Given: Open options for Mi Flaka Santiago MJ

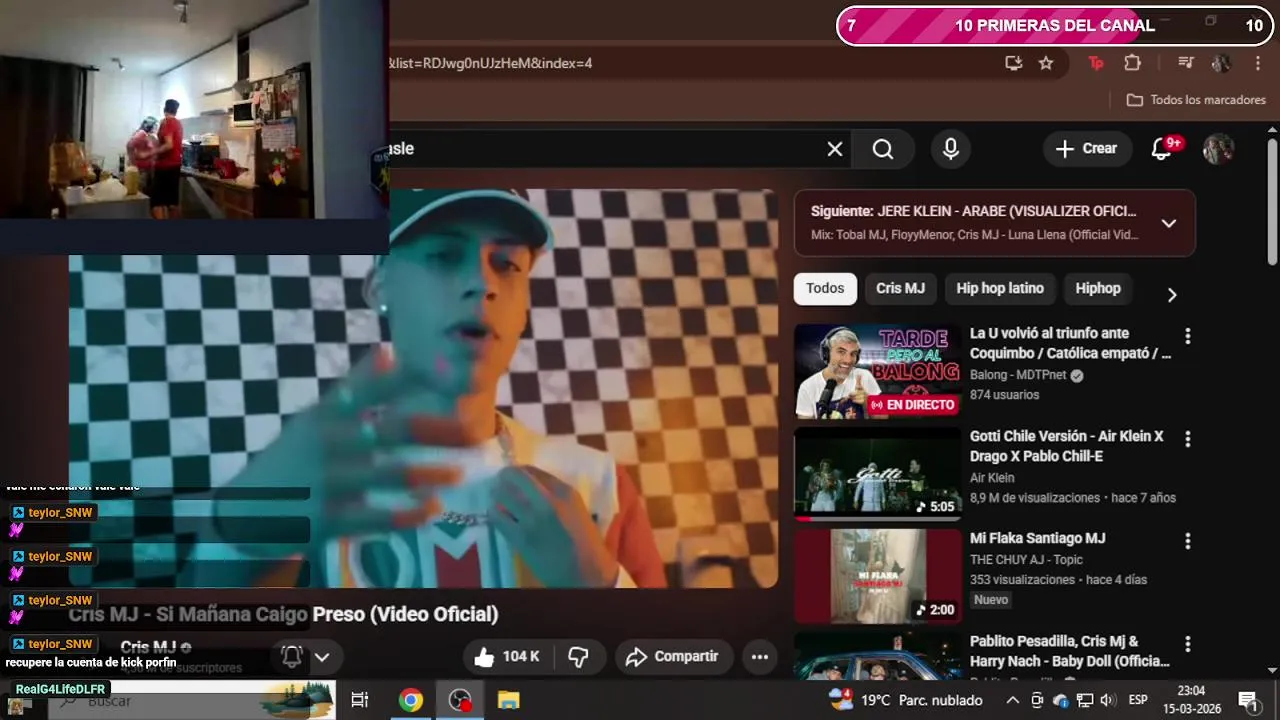Looking at the screenshot, I should coord(1188,541).
